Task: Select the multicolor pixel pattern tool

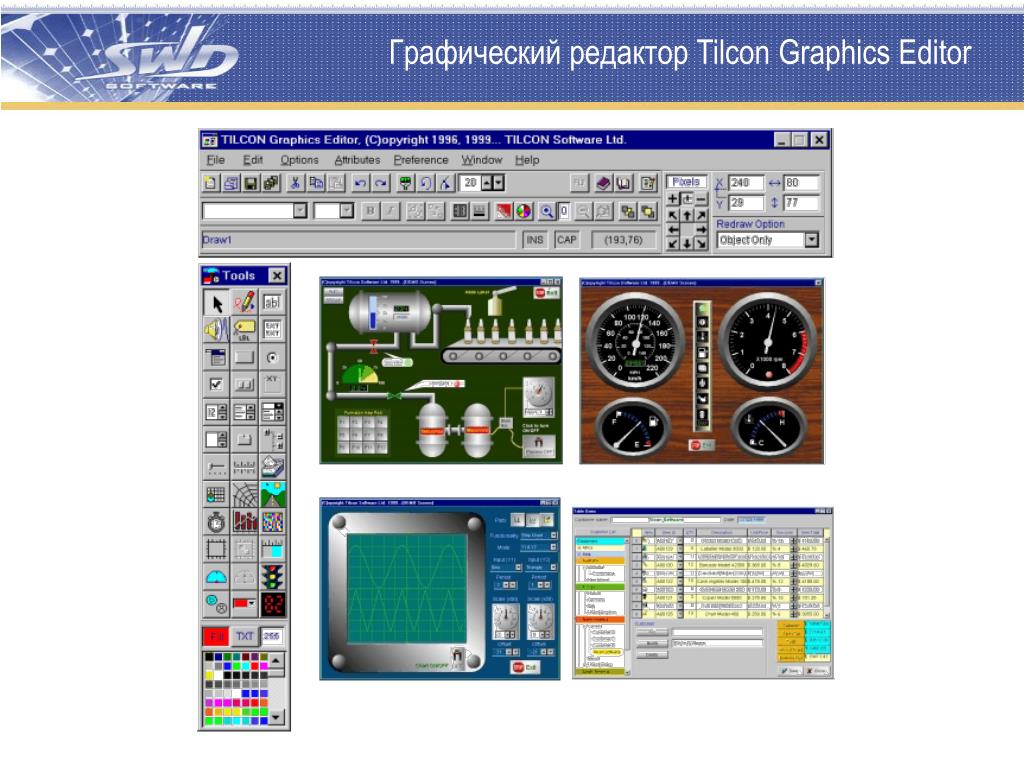Action: [x=272, y=522]
